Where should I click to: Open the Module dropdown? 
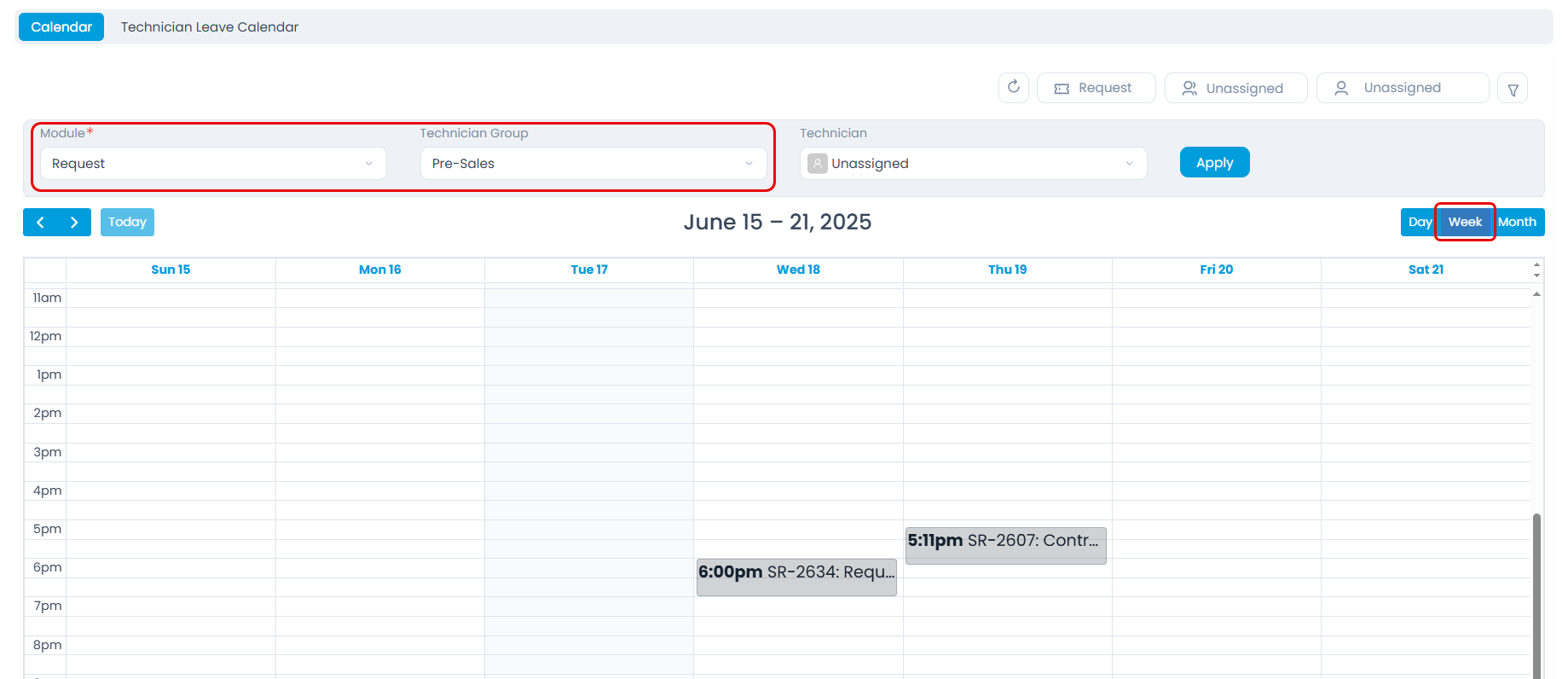[x=213, y=164]
